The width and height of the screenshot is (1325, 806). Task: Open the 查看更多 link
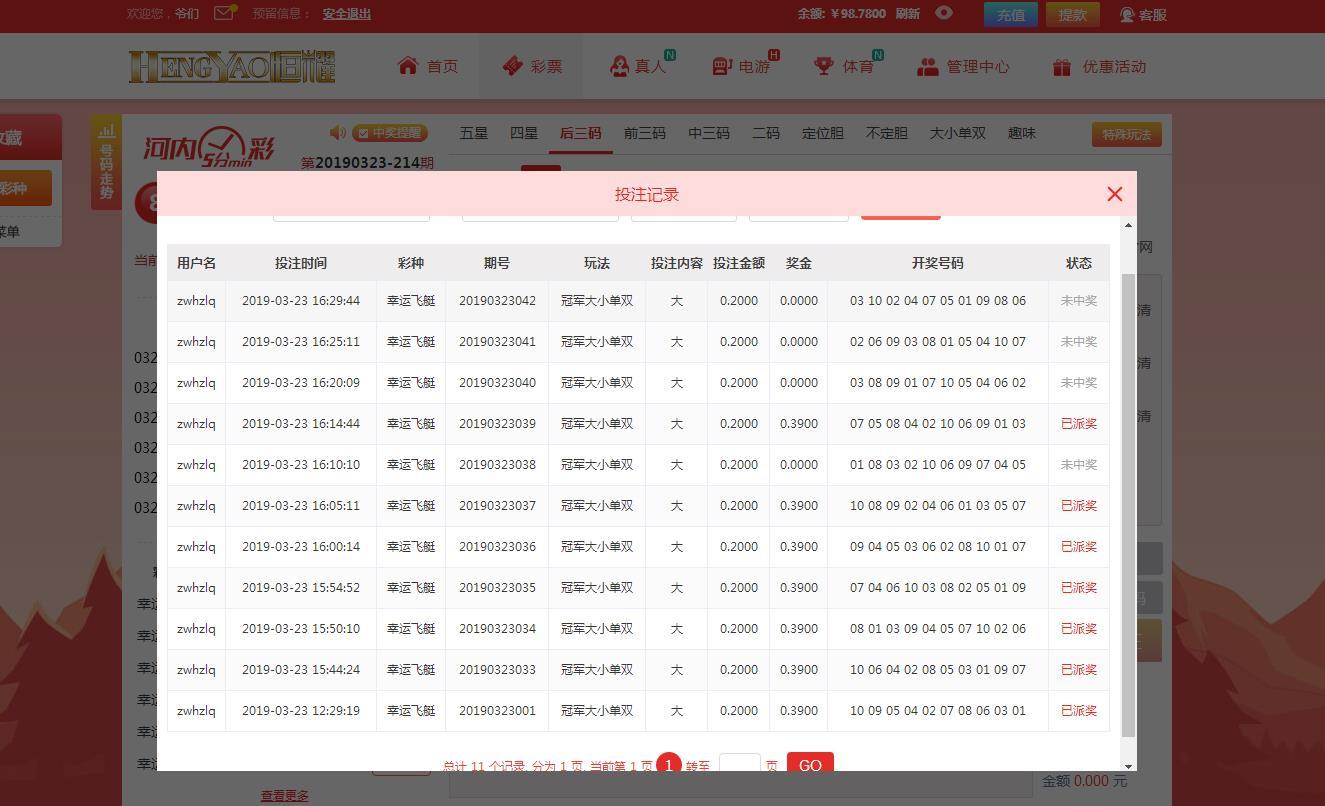click(x=285, y=796)
